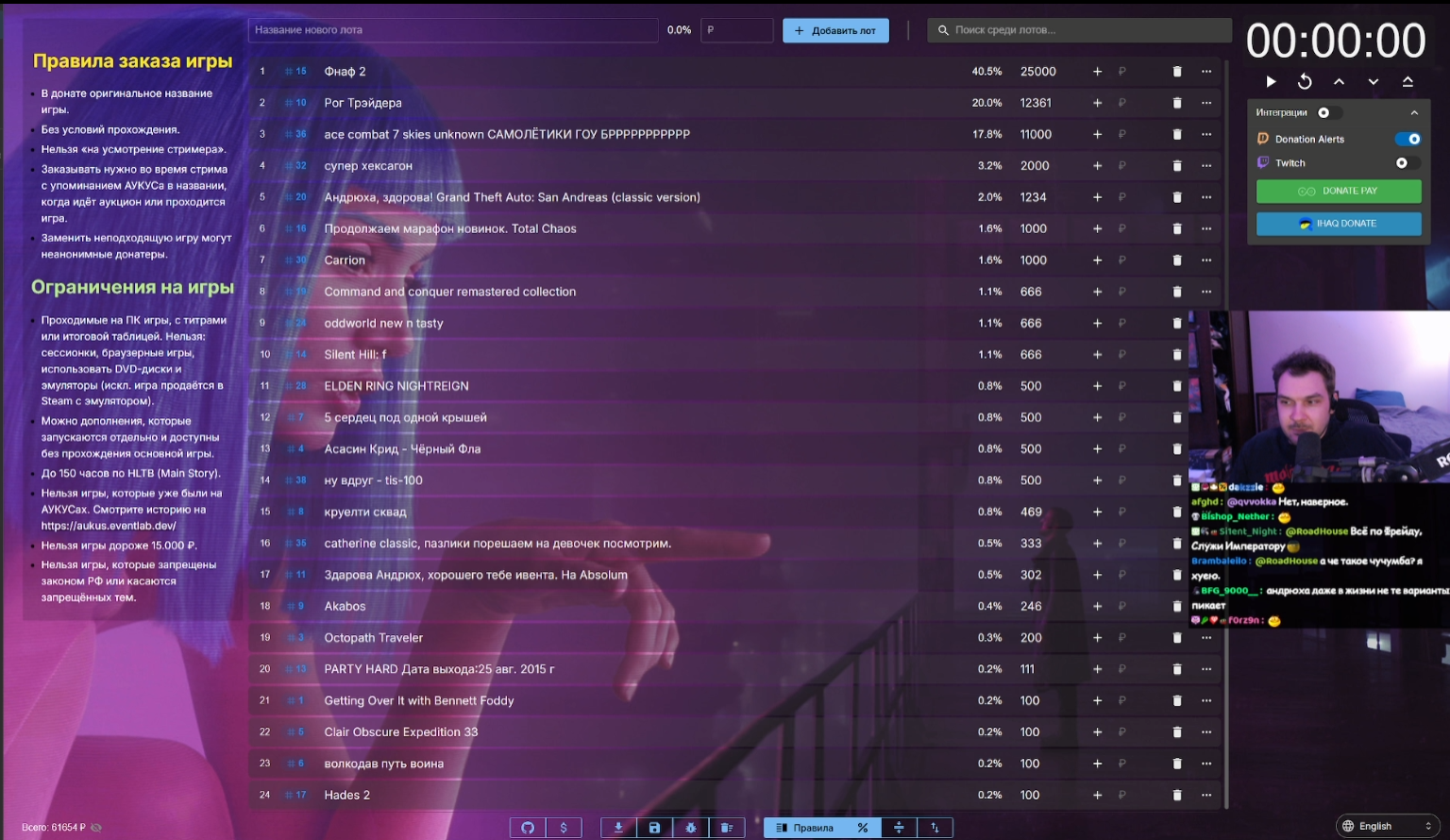Click the blue IHAQ DONATE button
Screen dimensions: 1450x840
click(x=1339, y=224)
